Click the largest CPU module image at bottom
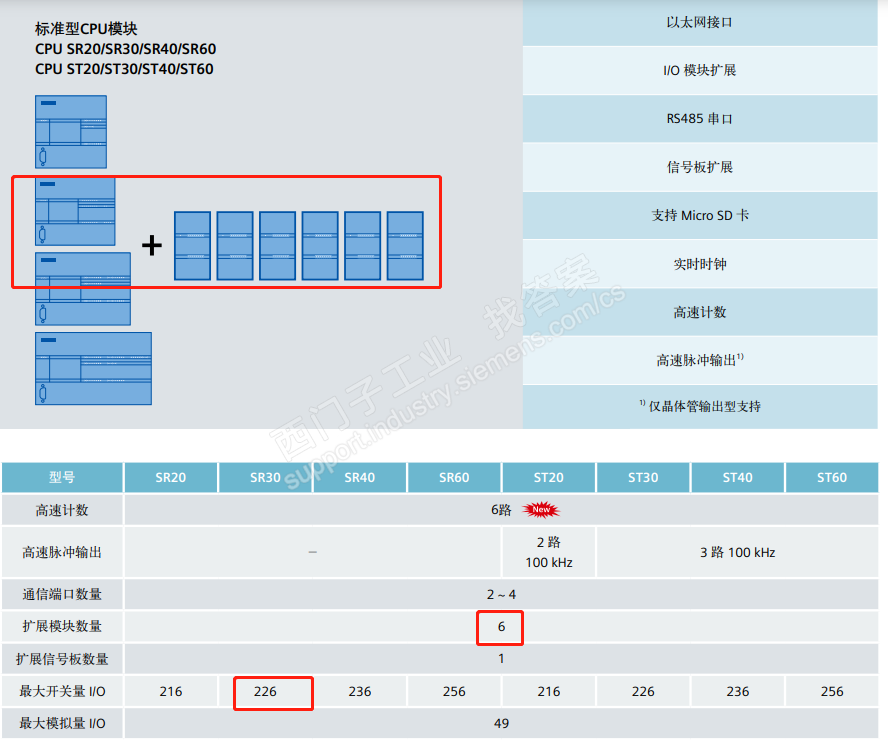 (x=93, y=368)
